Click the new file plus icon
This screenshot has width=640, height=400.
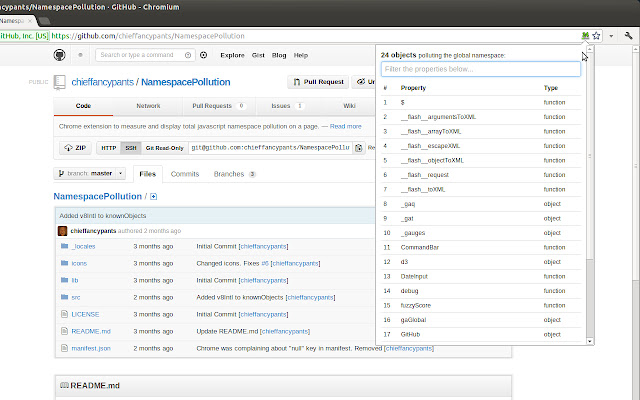point(153,197)
